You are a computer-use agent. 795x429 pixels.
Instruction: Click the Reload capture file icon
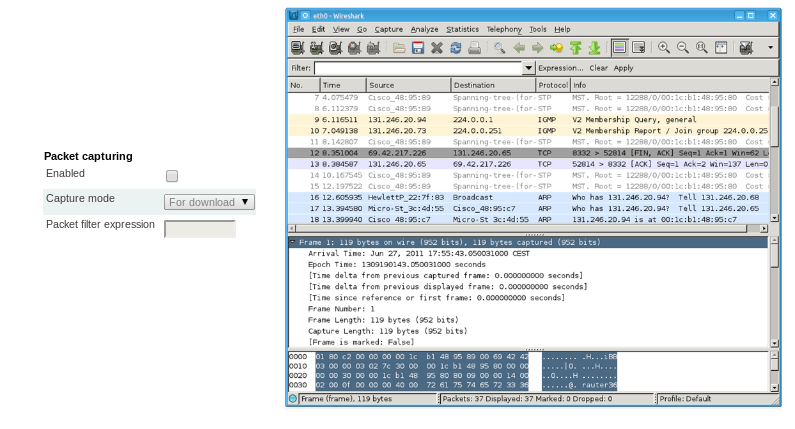click(456, 47)
